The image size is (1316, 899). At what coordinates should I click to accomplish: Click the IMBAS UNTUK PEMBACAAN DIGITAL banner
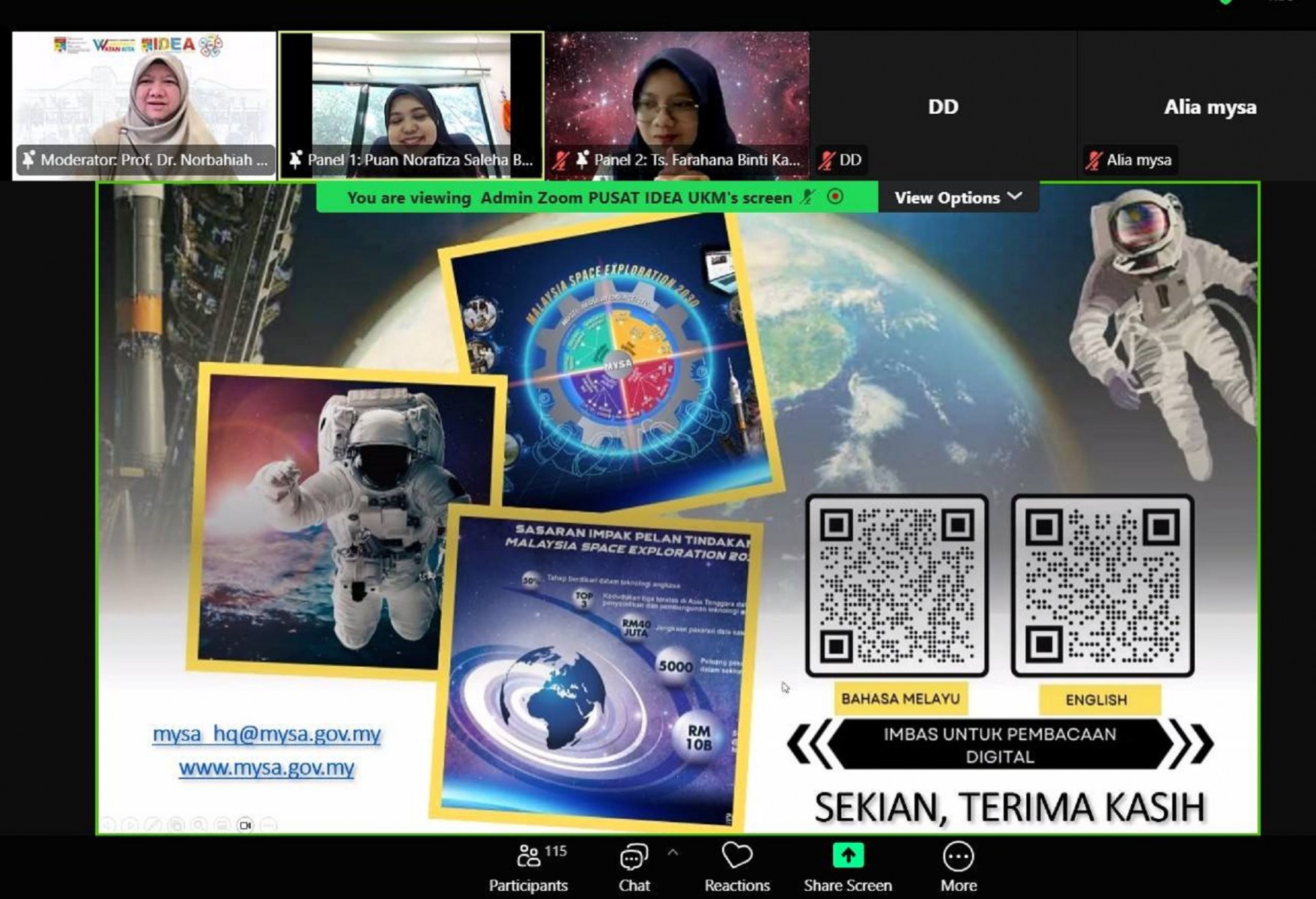pos(1000,745)
